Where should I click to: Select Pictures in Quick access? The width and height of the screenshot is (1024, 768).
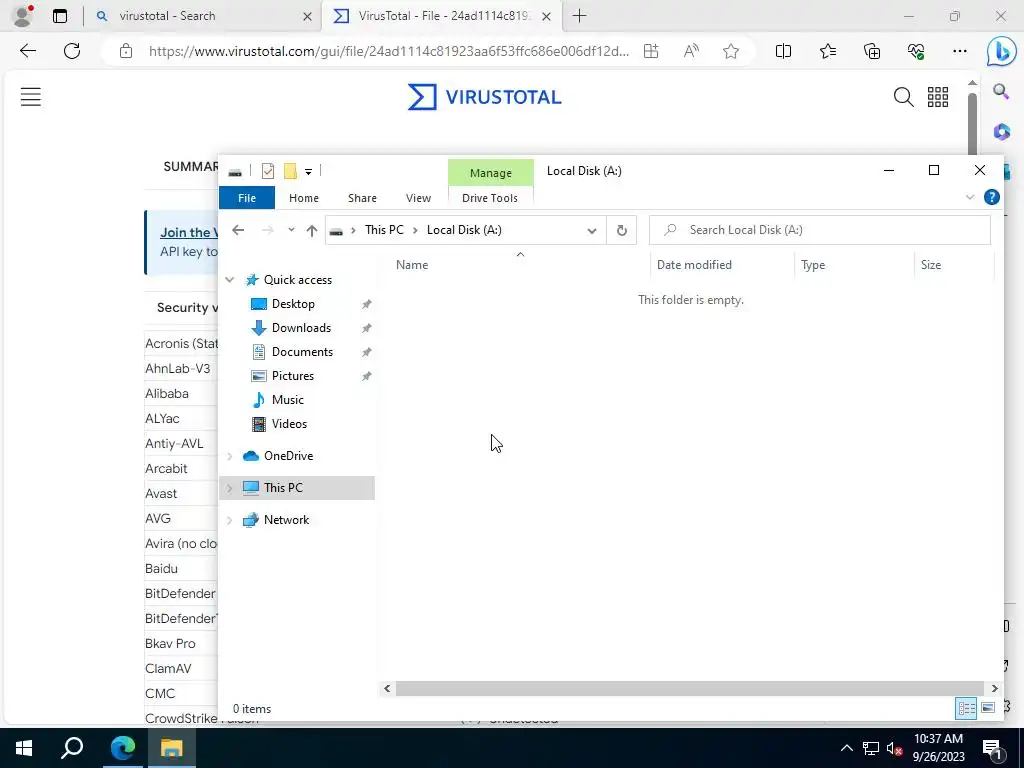[x=293, y=376]
